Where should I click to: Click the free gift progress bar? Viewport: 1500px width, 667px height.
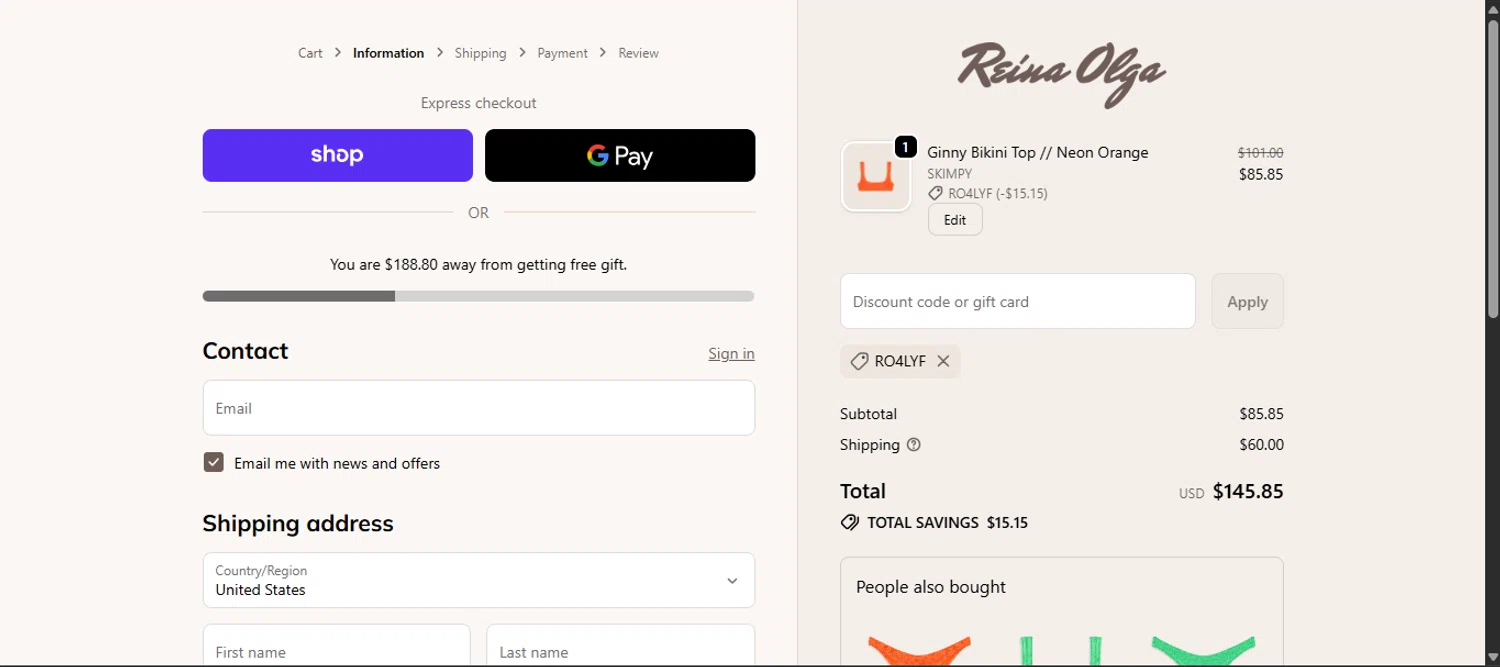478,296
